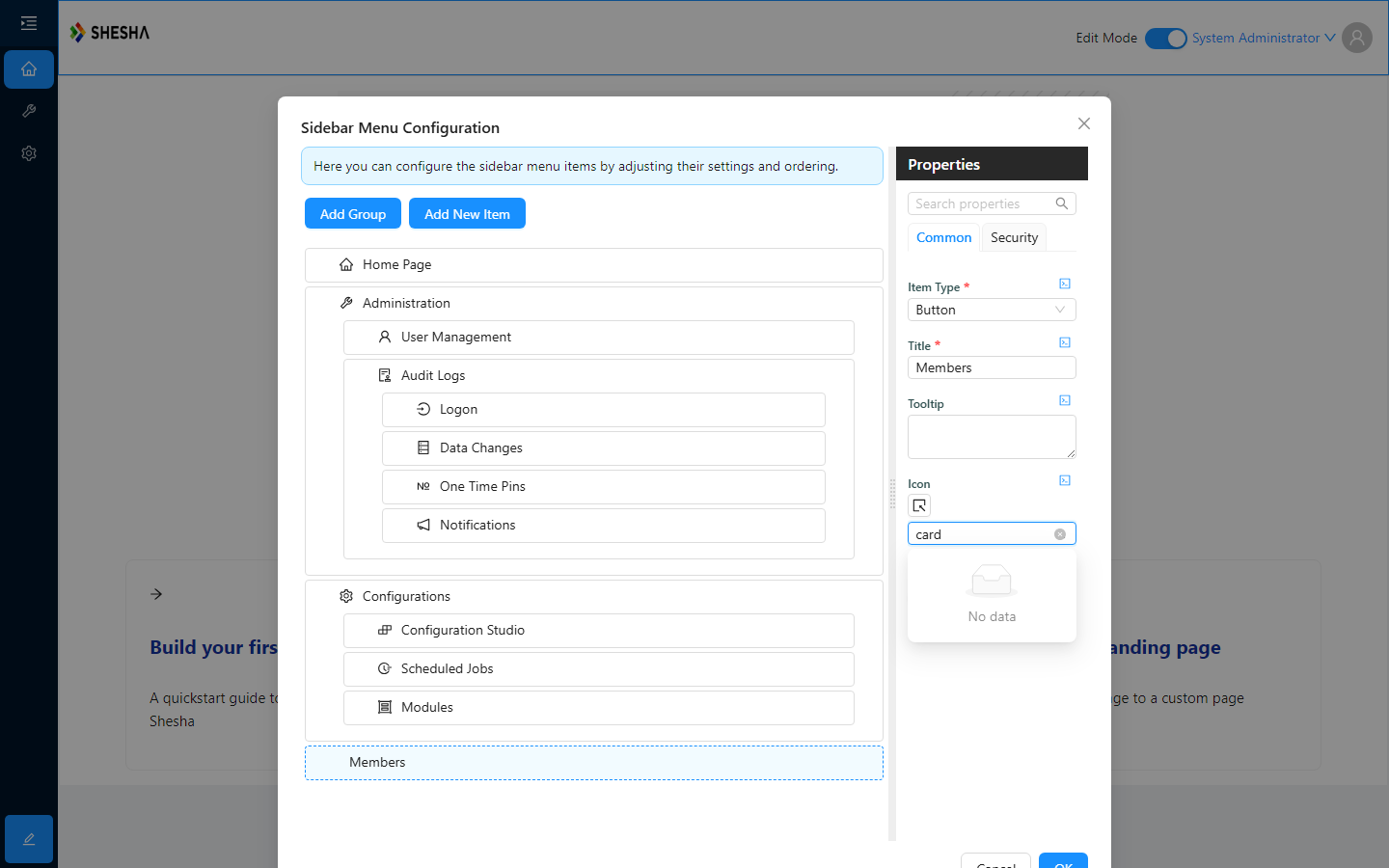Click the Scheduled Jobs clock icon

pyautogui.click(x=385, y=668)
